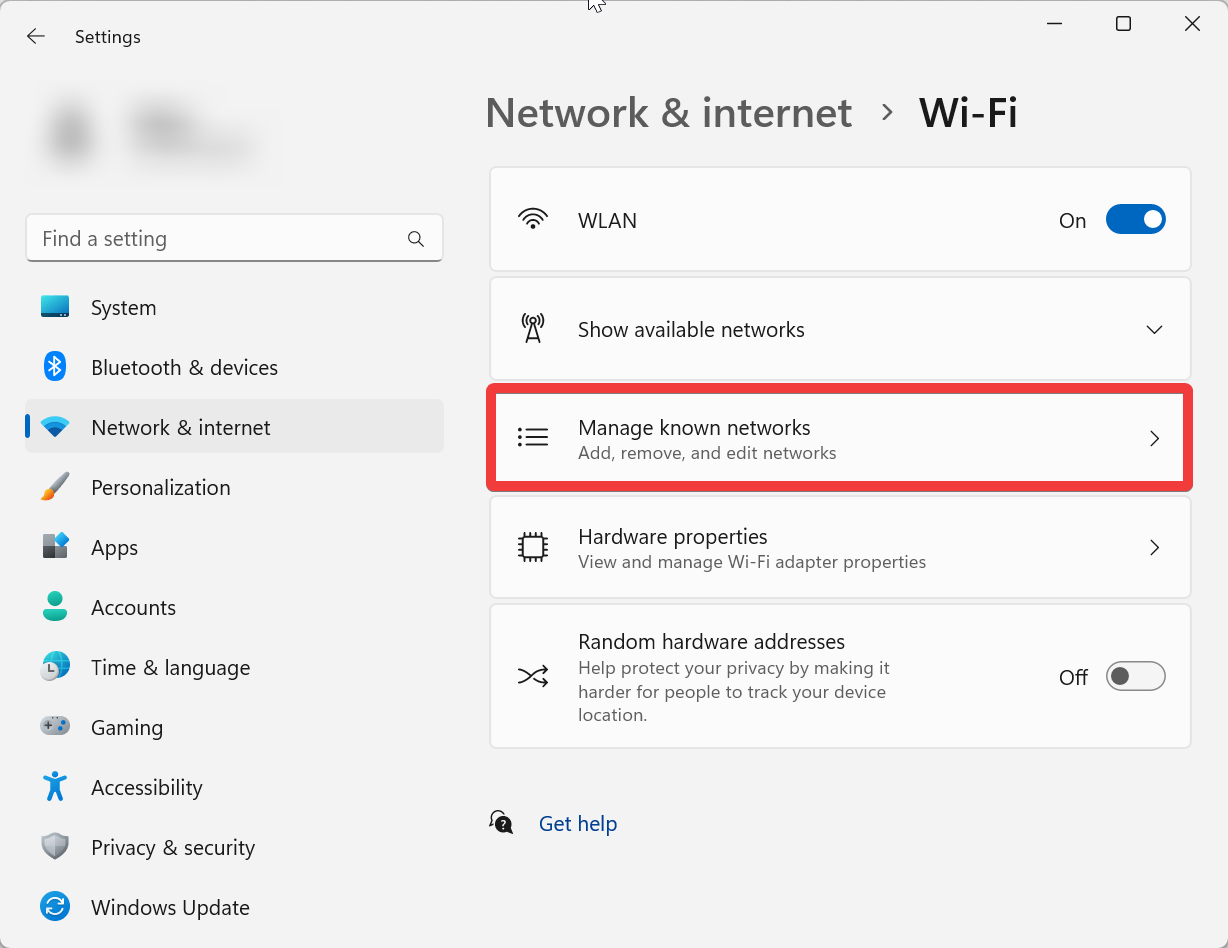
Task: Enable Random hardware addresses toggle
Action: pos(1135,677)
